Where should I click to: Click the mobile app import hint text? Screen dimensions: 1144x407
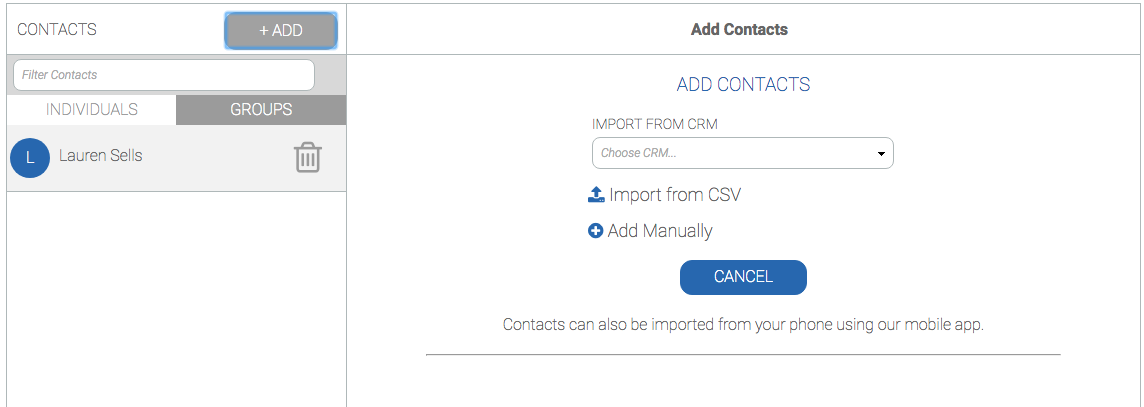pos(743,325)
